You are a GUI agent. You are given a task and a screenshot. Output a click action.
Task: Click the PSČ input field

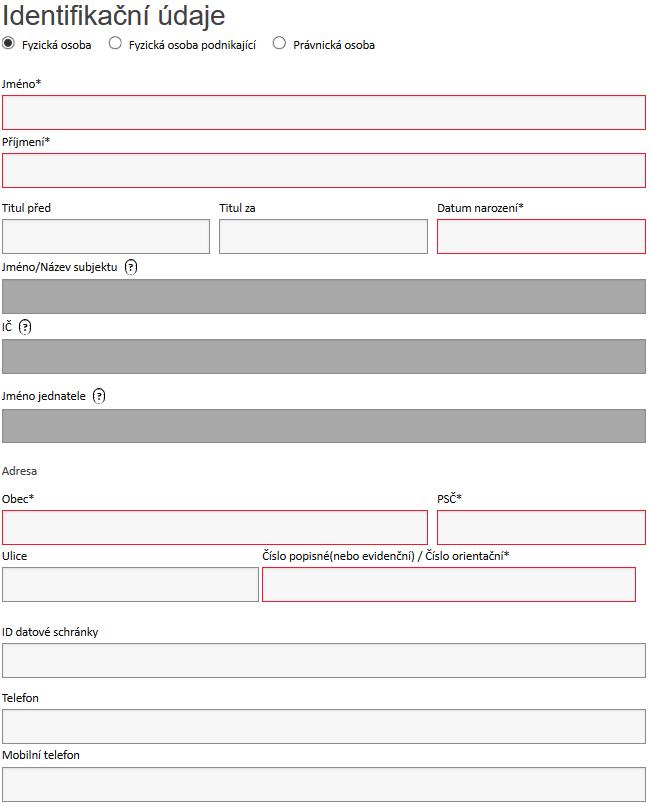click(x=541, y=528)
